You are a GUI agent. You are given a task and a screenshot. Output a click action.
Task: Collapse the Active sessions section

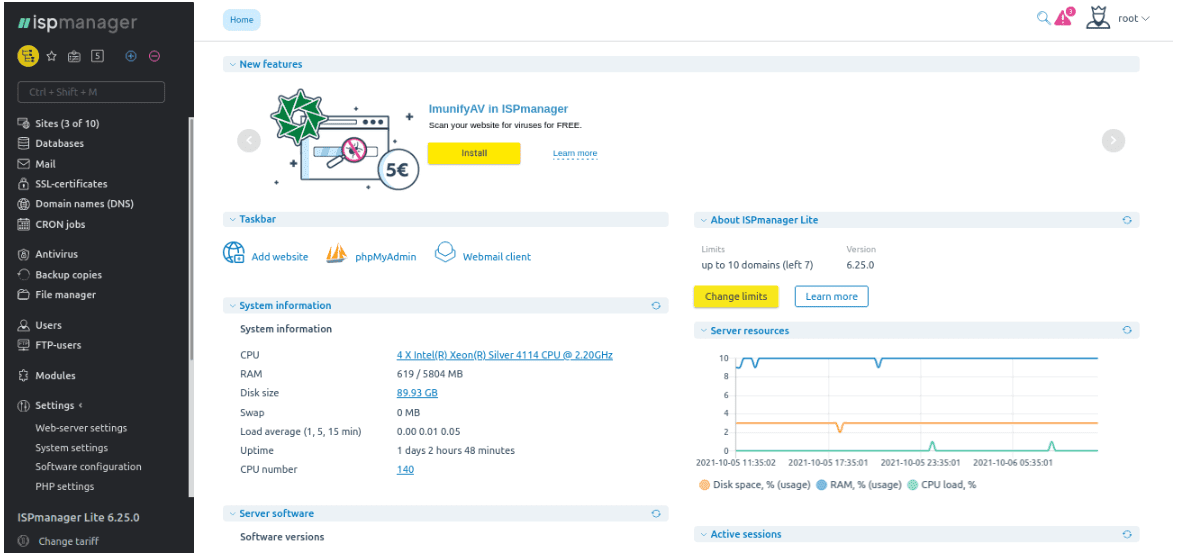click(x=704, y=535)
